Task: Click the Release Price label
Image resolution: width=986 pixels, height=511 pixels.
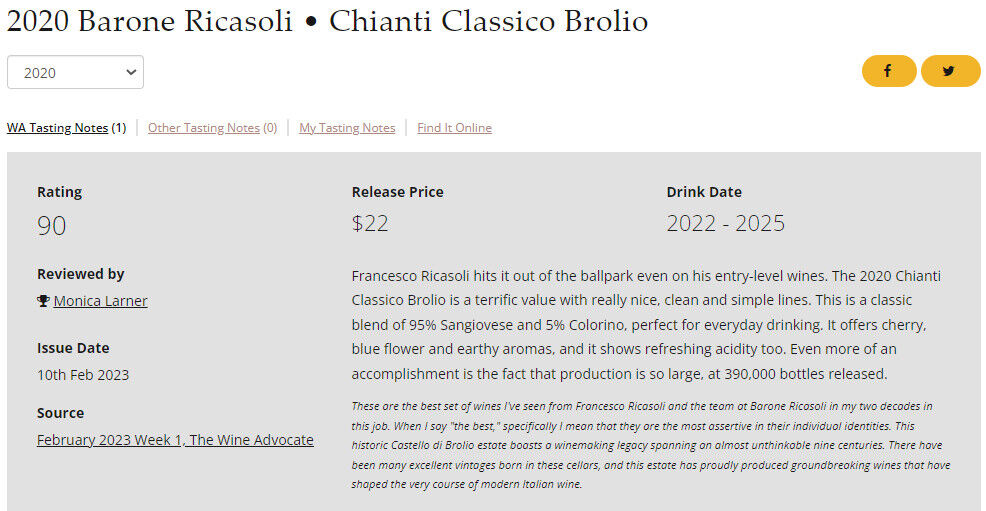Action: coord(397,192)
